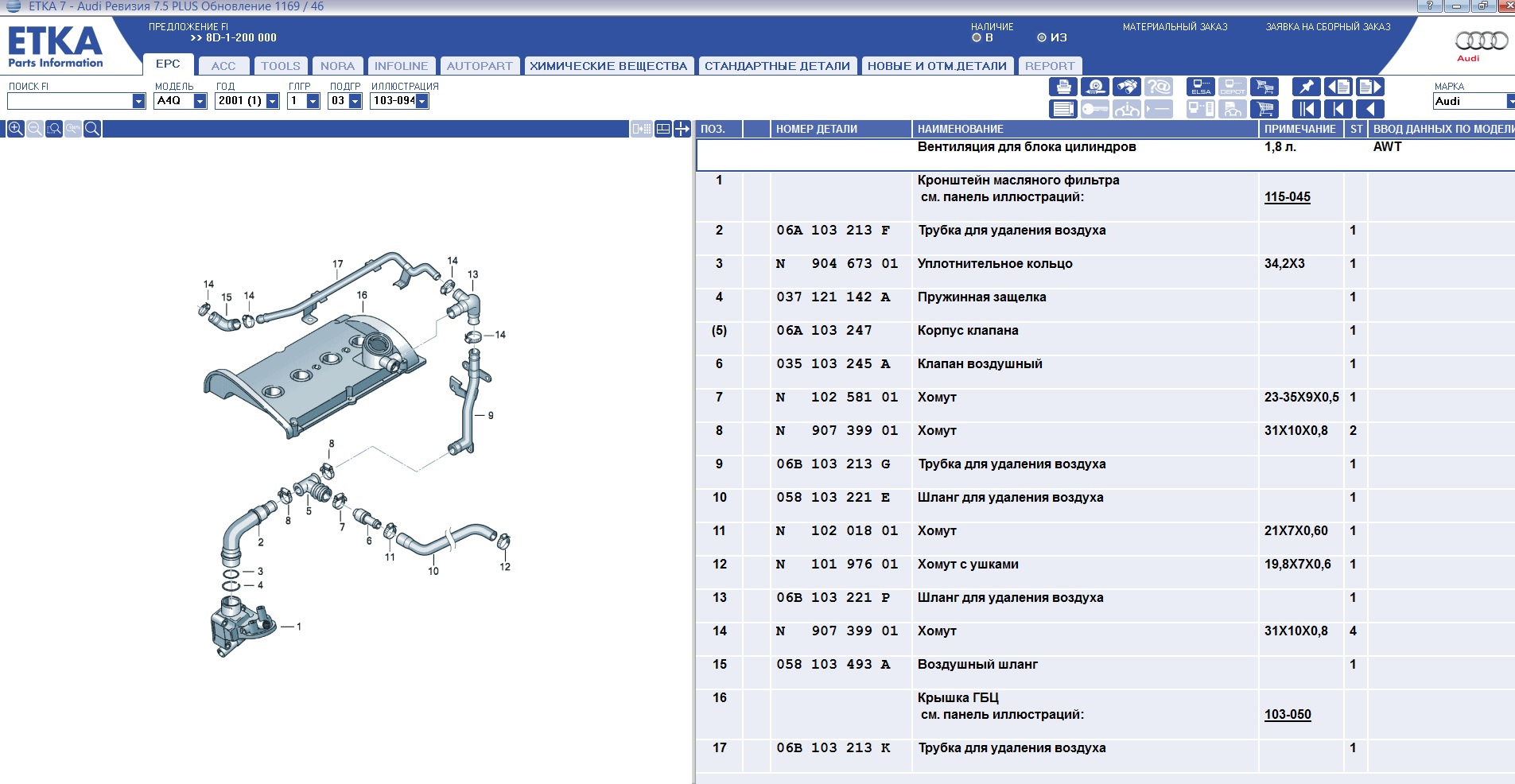Select part number 058 103 493 A

tap(833, 665)
